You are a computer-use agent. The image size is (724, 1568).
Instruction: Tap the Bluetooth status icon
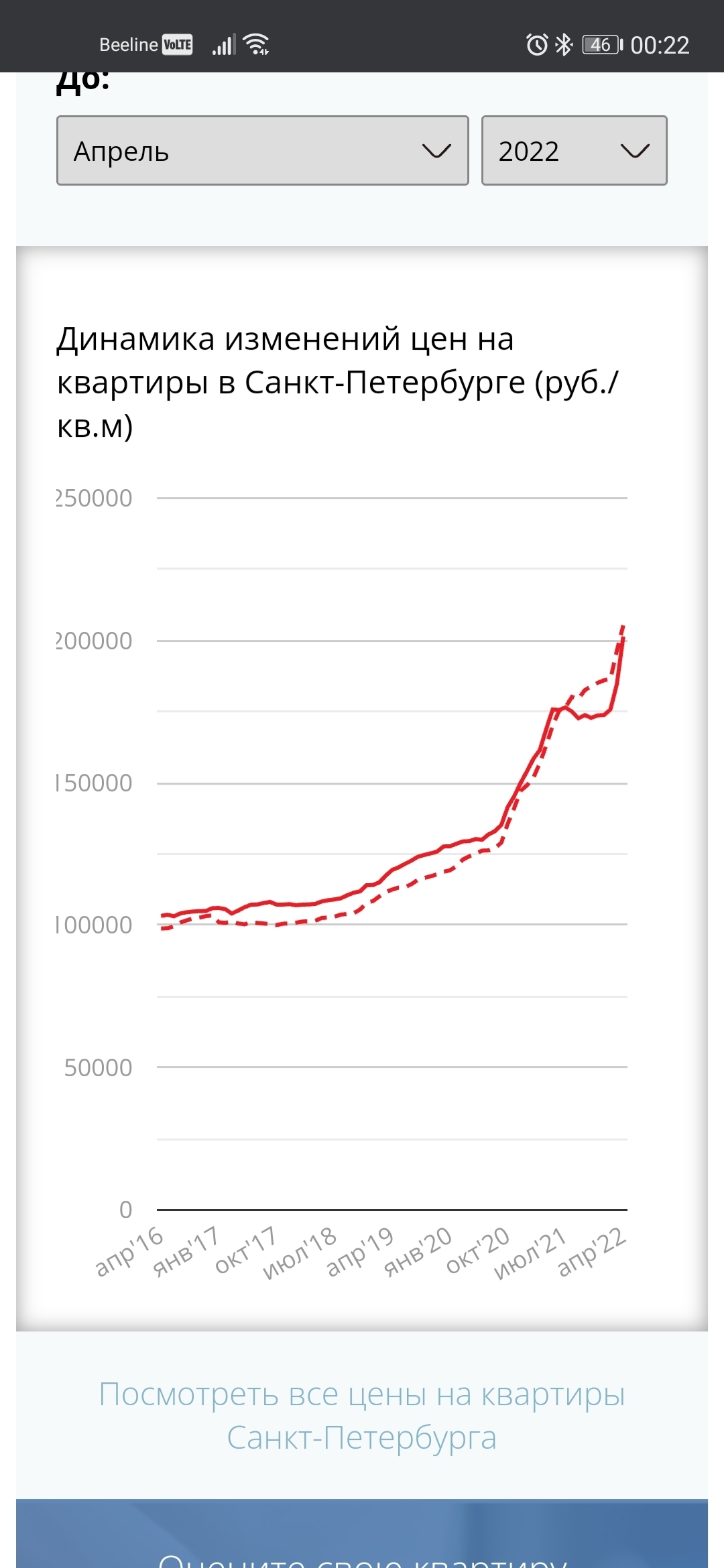point(564,45)
